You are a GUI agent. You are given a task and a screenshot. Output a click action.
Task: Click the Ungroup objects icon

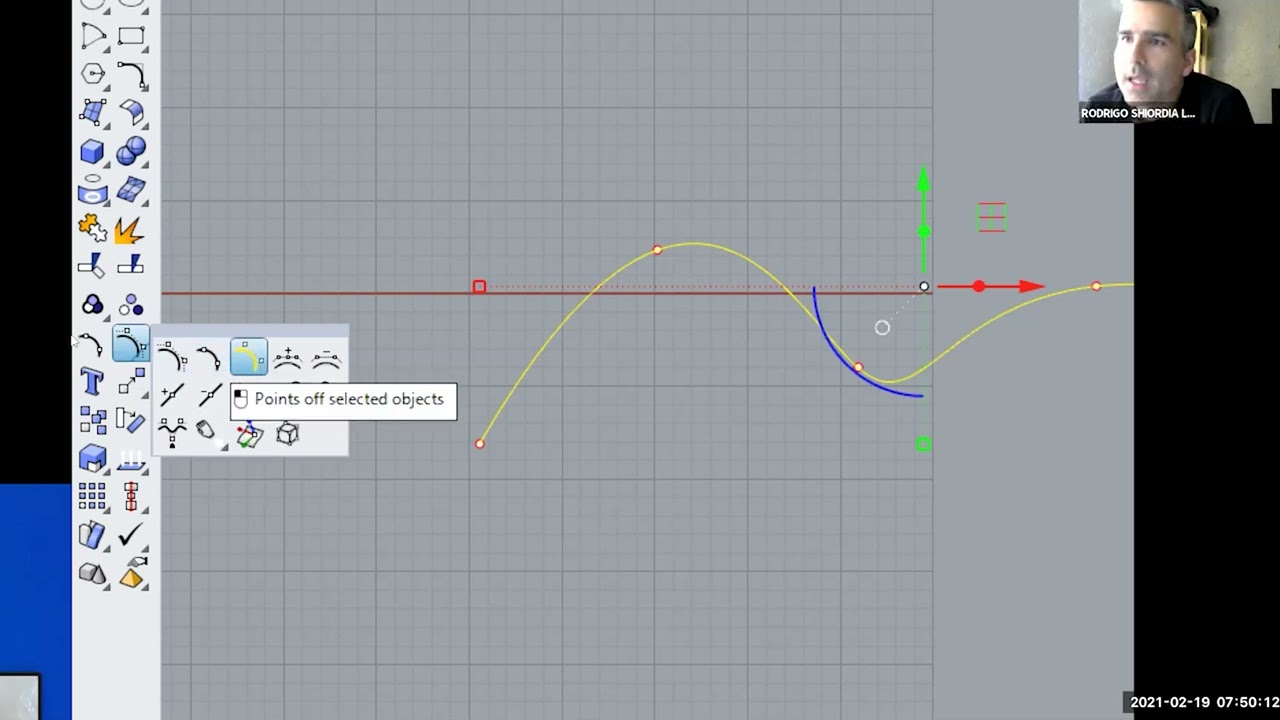pos(131,305)
